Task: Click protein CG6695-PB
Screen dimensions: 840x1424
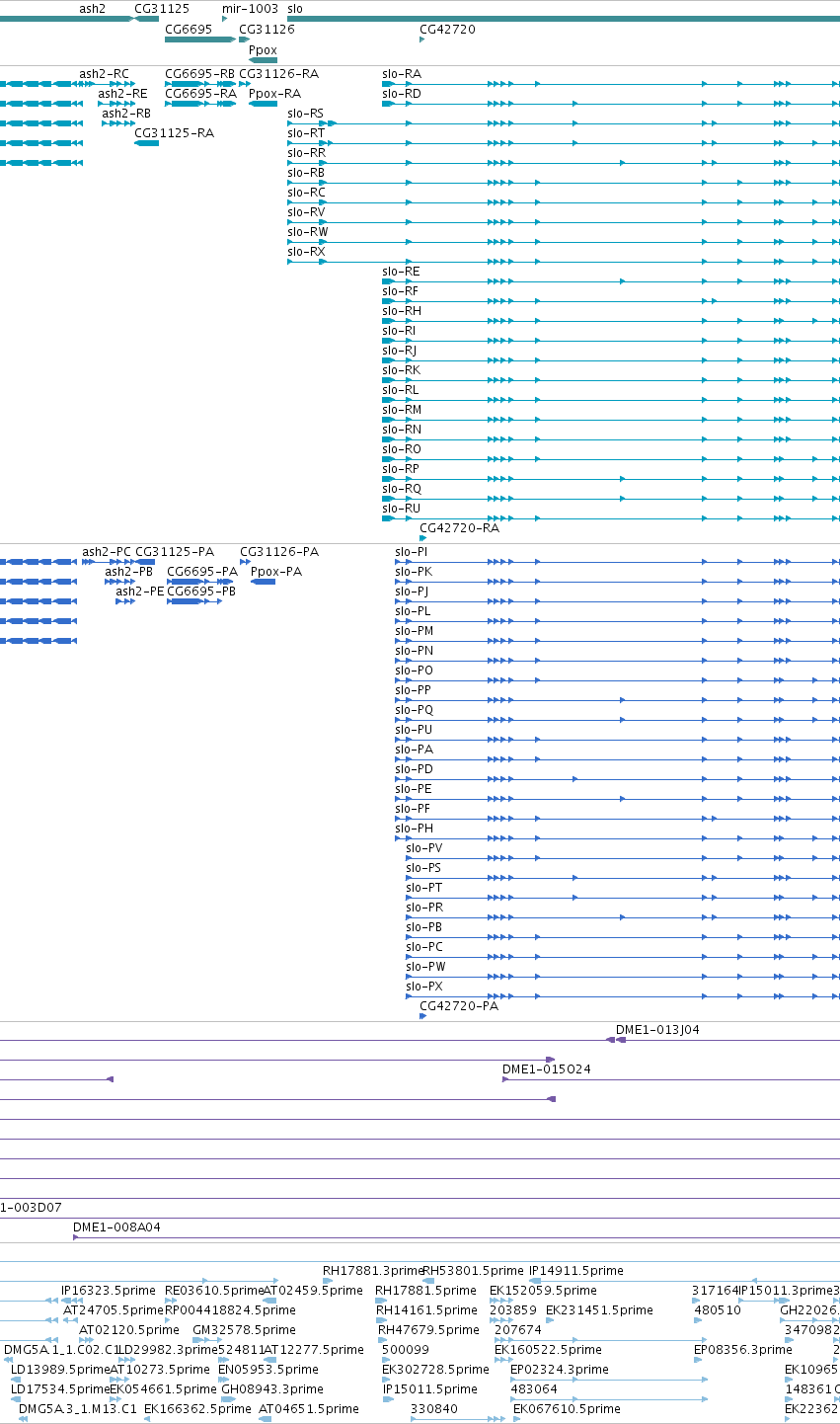Action: pos(201,592)
